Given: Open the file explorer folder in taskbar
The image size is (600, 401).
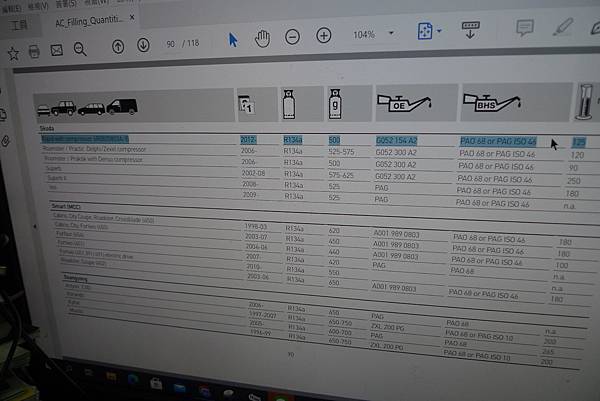Looking at the screenshot, I should coord(111,377).
